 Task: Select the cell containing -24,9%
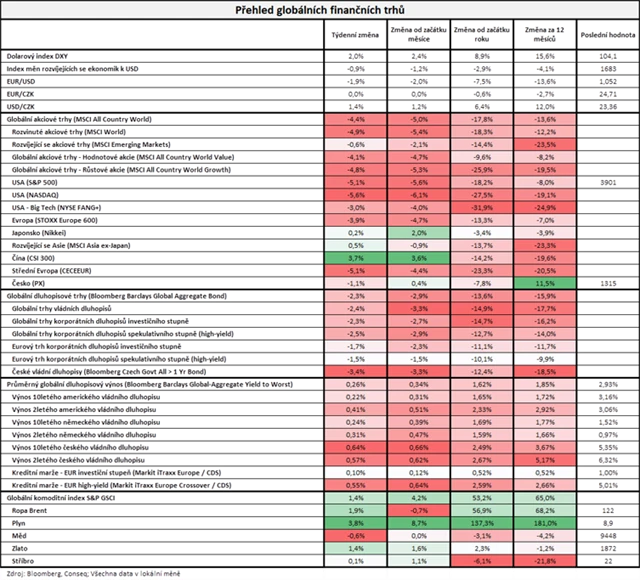pyautogui.click(x=542, y=207)
